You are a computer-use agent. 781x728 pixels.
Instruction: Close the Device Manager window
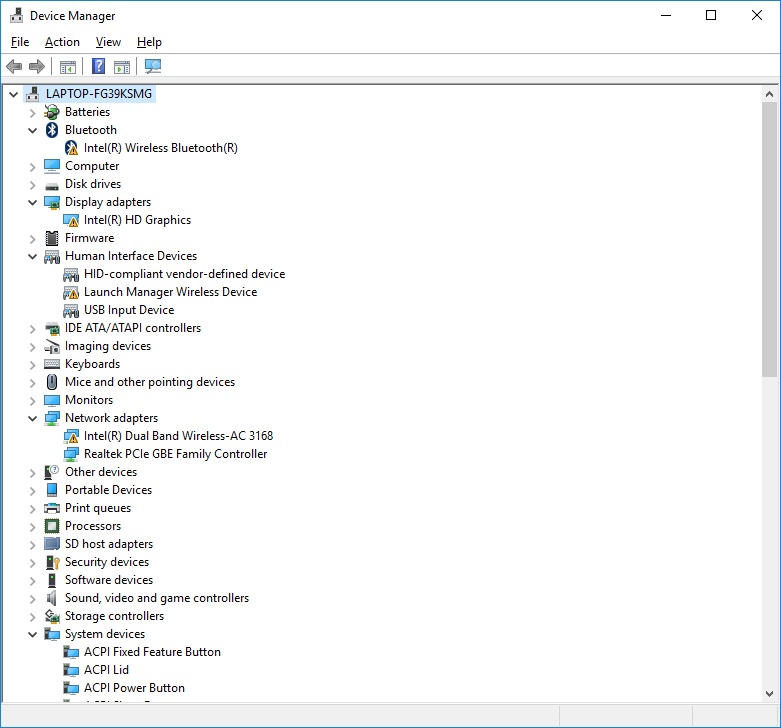click(x=757, y=15)
